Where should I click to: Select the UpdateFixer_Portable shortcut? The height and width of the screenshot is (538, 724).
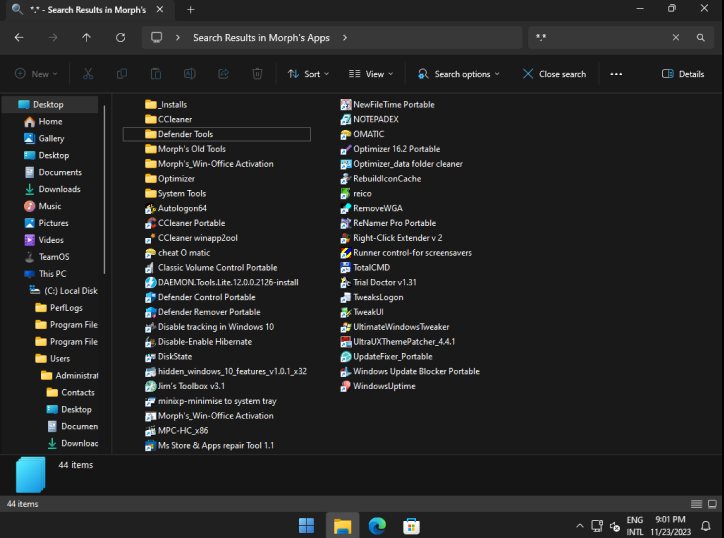(386, 357)
